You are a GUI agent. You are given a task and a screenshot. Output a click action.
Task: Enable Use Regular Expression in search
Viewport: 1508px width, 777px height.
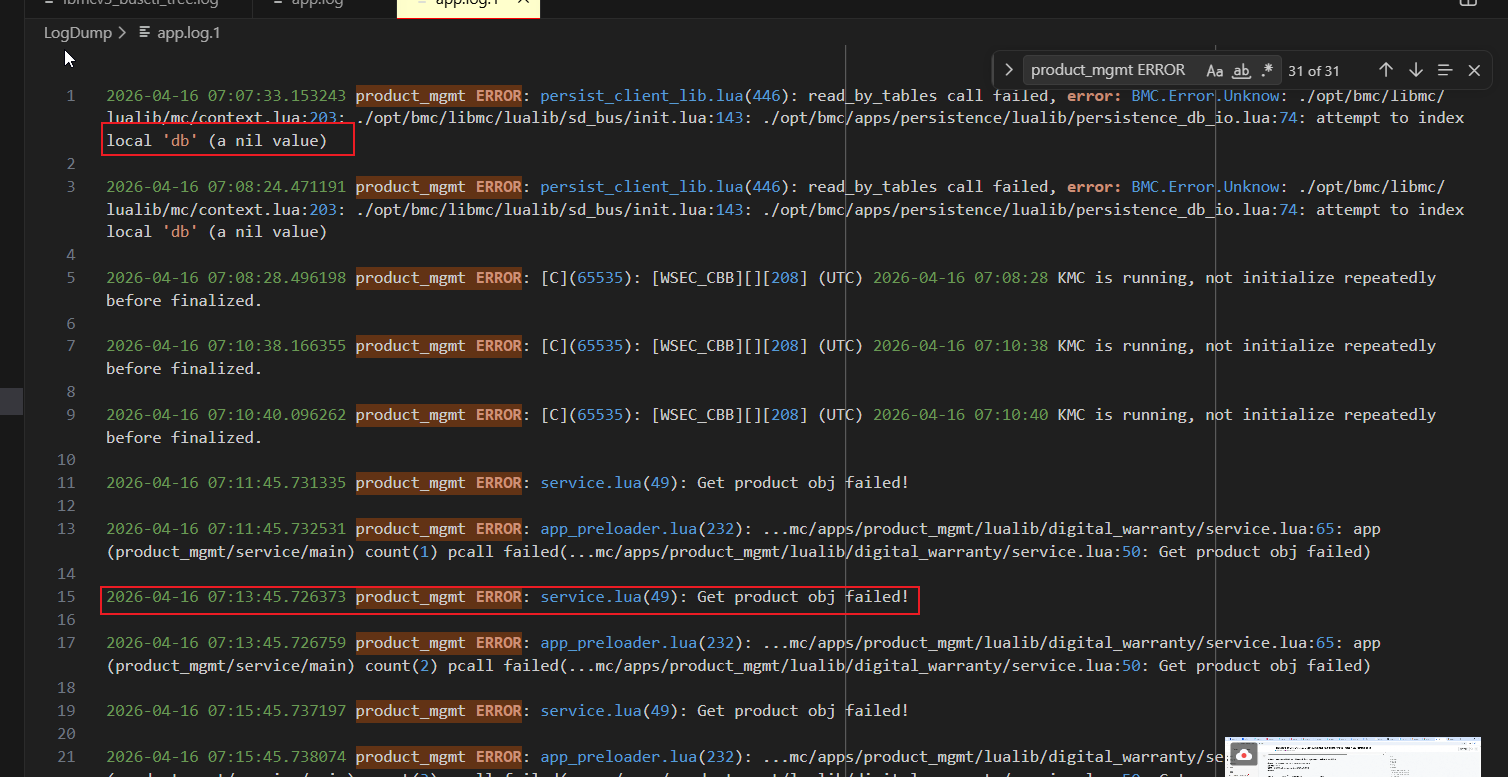[x=1267, y=70]
